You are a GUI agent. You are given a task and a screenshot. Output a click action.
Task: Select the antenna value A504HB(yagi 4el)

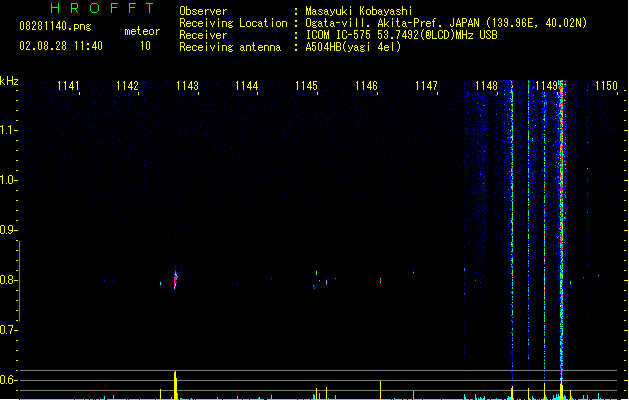(353, 47)
